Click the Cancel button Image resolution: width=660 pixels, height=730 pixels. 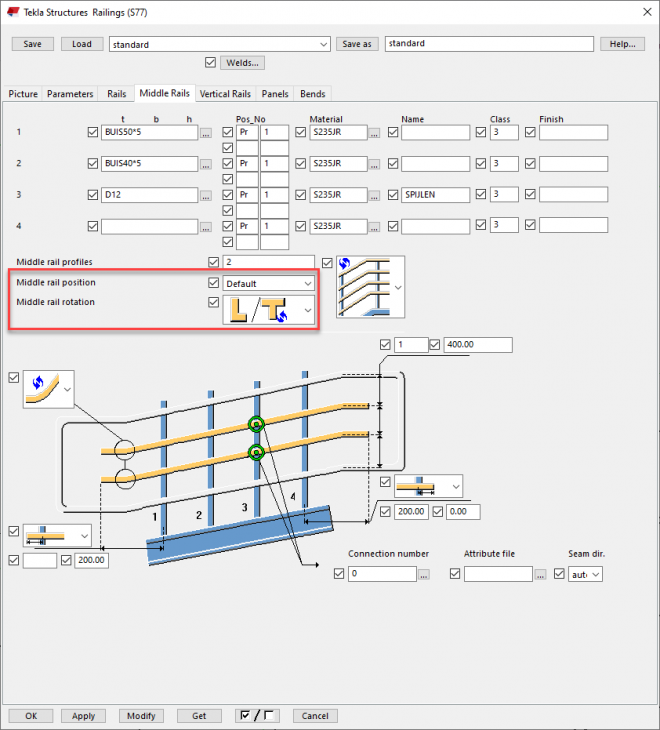pos(315,716)
